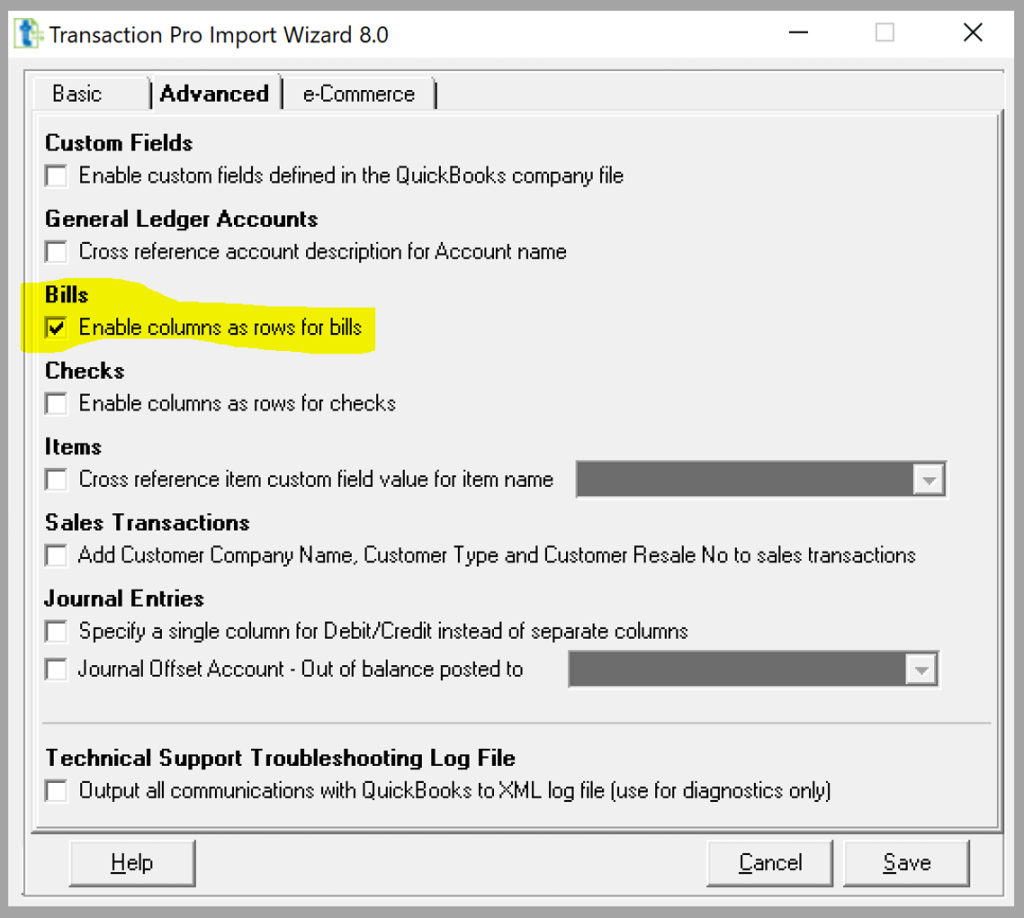Enable custom fields defined in QuickBooks company file

click(56, 176)
